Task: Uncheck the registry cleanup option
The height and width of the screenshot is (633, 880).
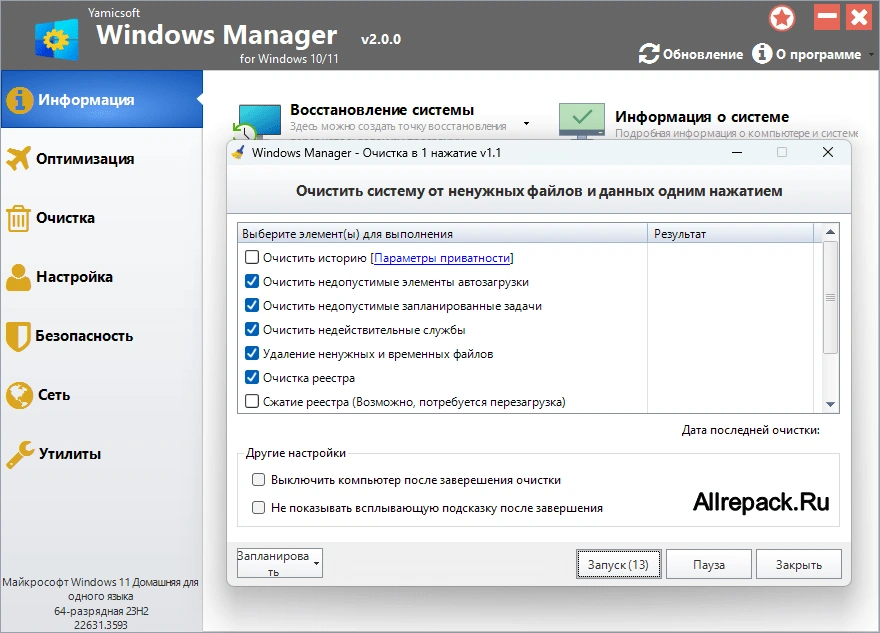Action: (x=252, y=377)
